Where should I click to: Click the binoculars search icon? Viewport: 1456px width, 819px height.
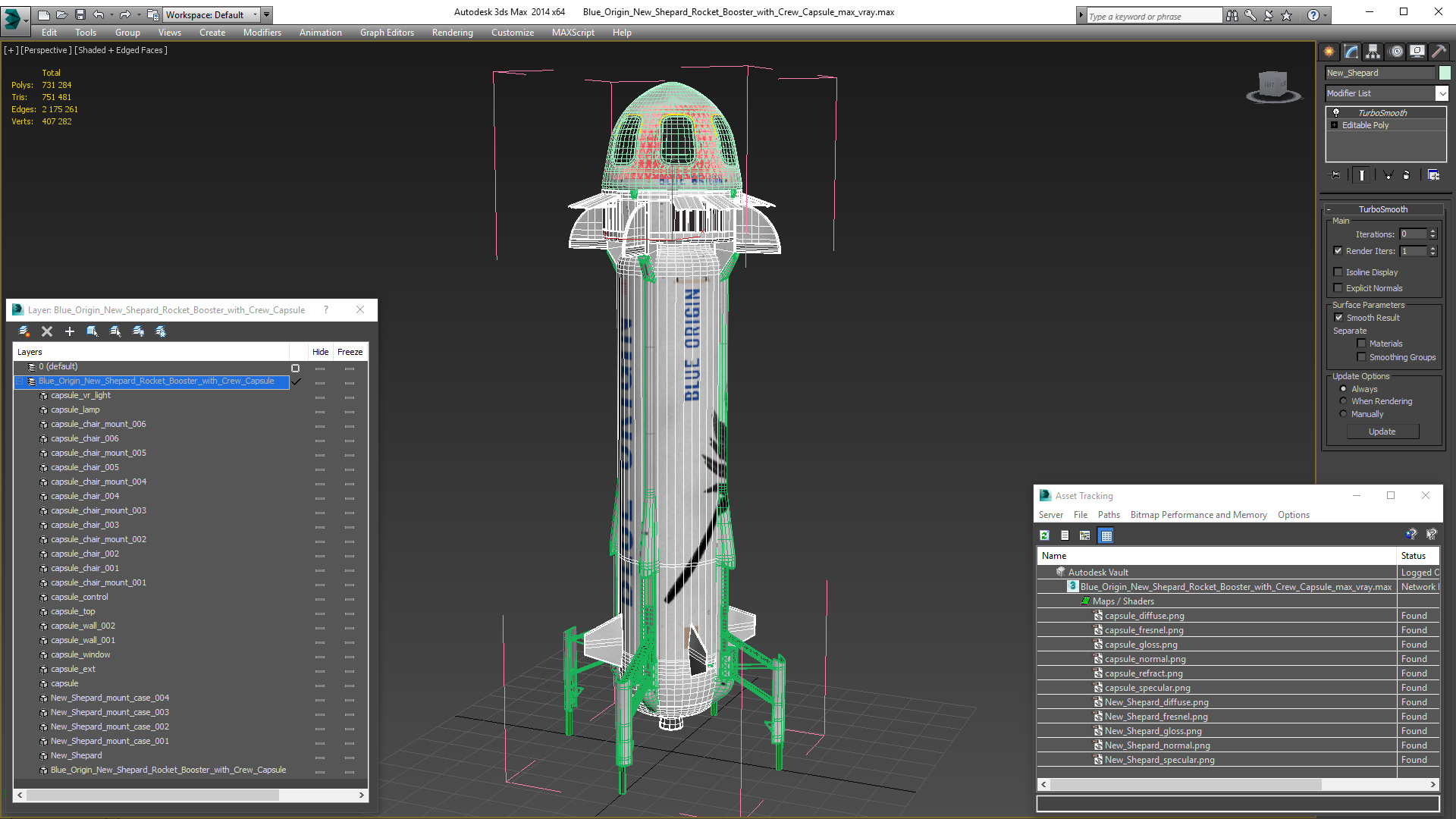click(1232, 15)
